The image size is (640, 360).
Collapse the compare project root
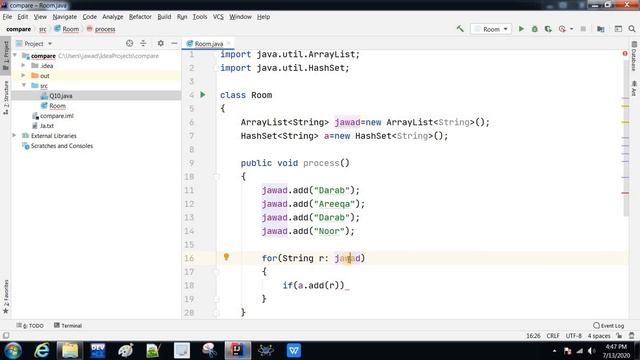click(x=15, y=56)
